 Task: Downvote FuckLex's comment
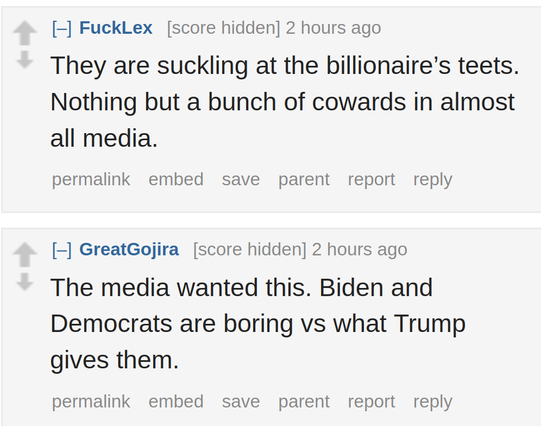click(x=25, y=59)
